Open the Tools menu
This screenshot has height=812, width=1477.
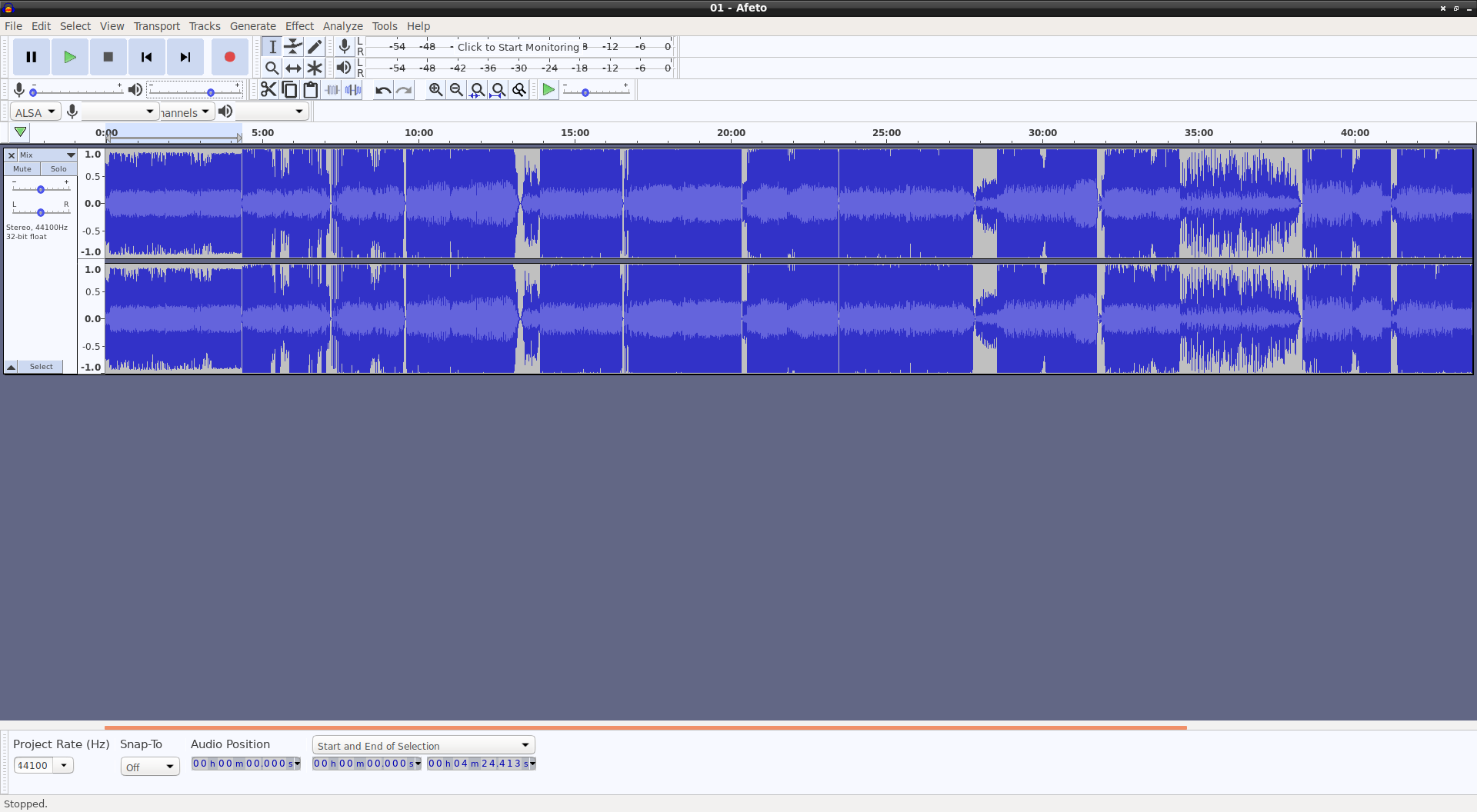[385, 26]
